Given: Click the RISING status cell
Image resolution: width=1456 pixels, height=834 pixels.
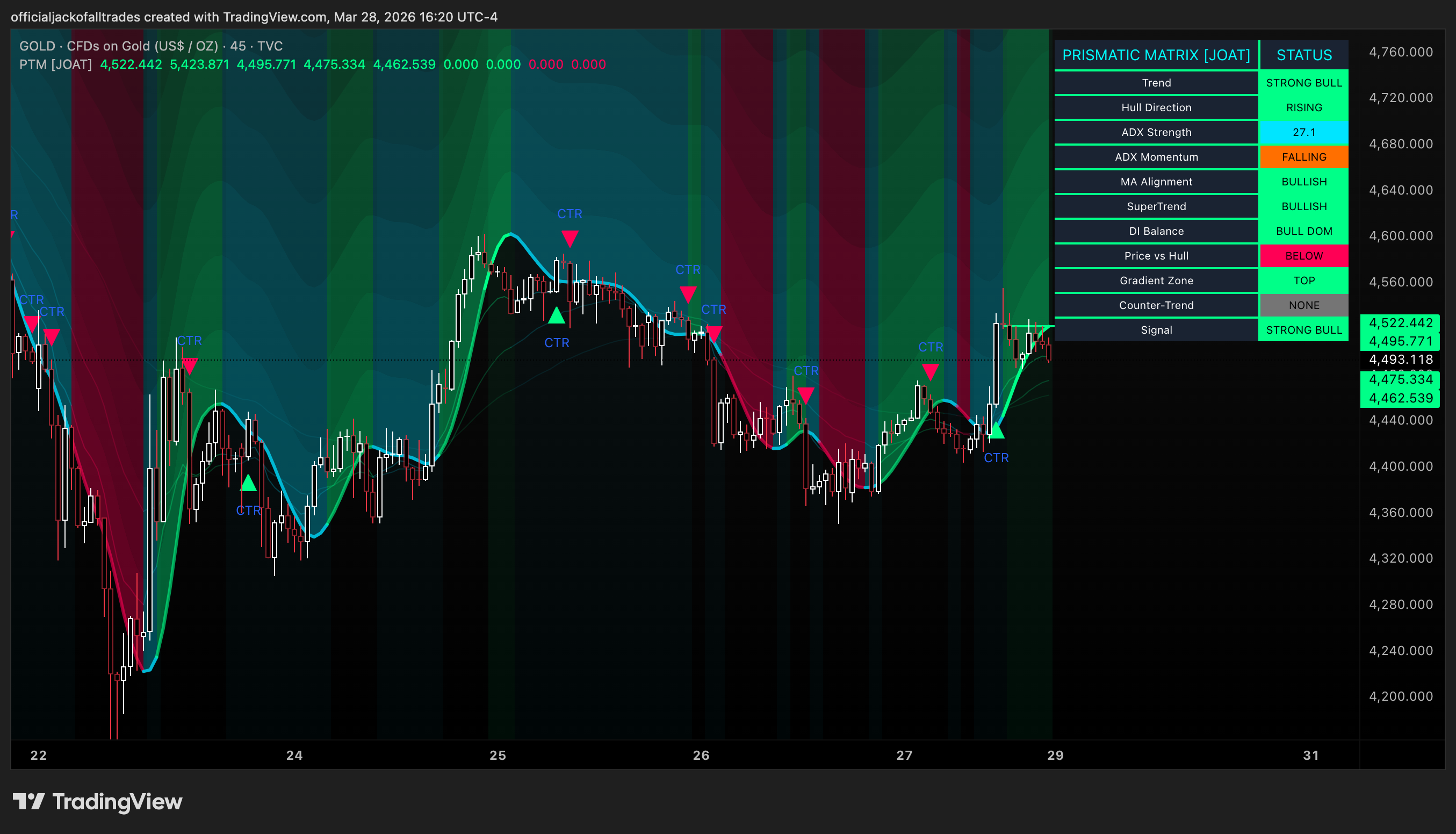Looking at the screenshot, I should (1304, 107).
